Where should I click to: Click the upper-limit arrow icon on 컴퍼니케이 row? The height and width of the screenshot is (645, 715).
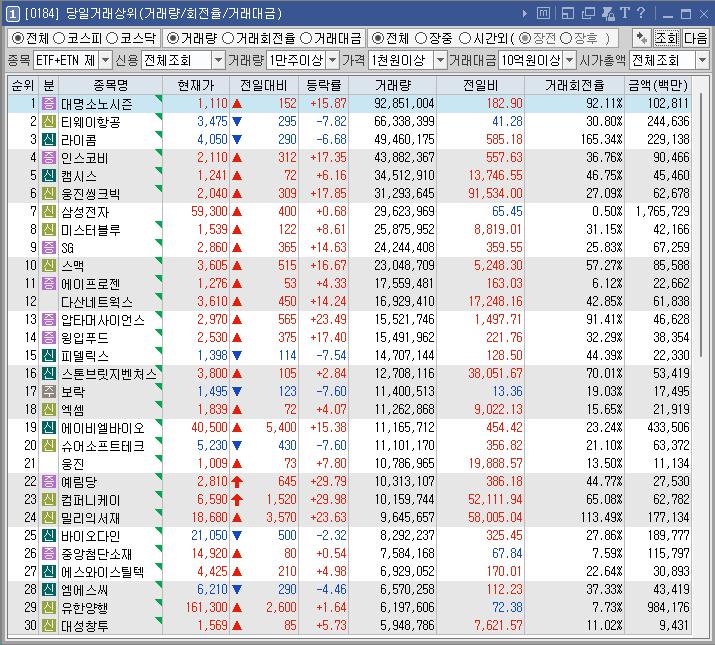237,499
